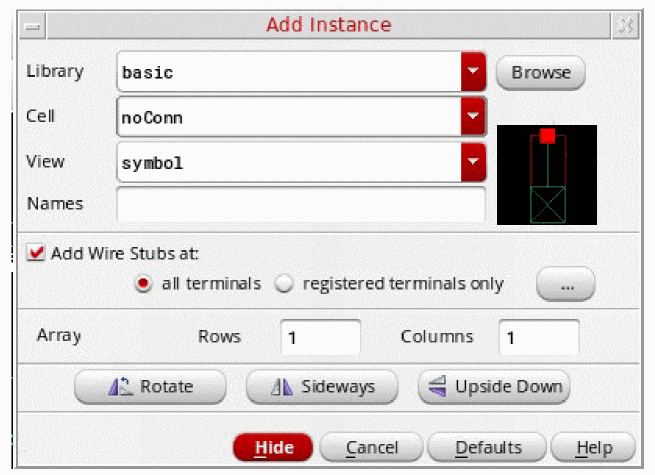Select the all terminals radio option
The height and width of the screenshot is (475, 655).
[143, 284]
